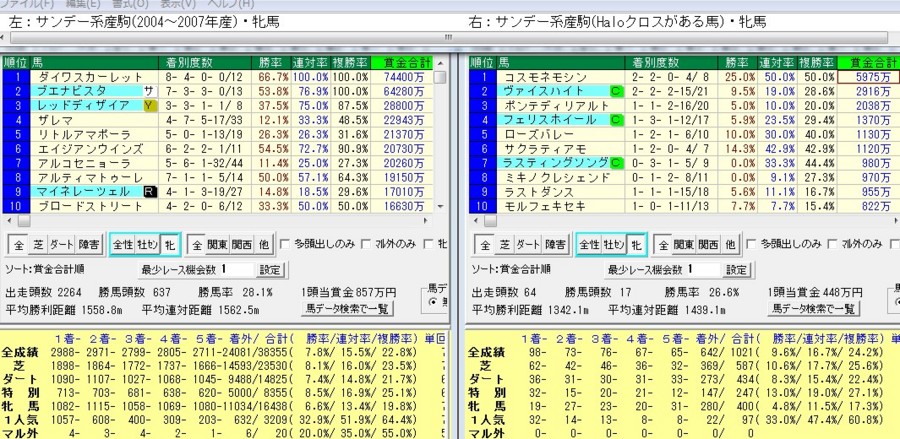Select the リトルアマポーラ row

tap(218, 134)
